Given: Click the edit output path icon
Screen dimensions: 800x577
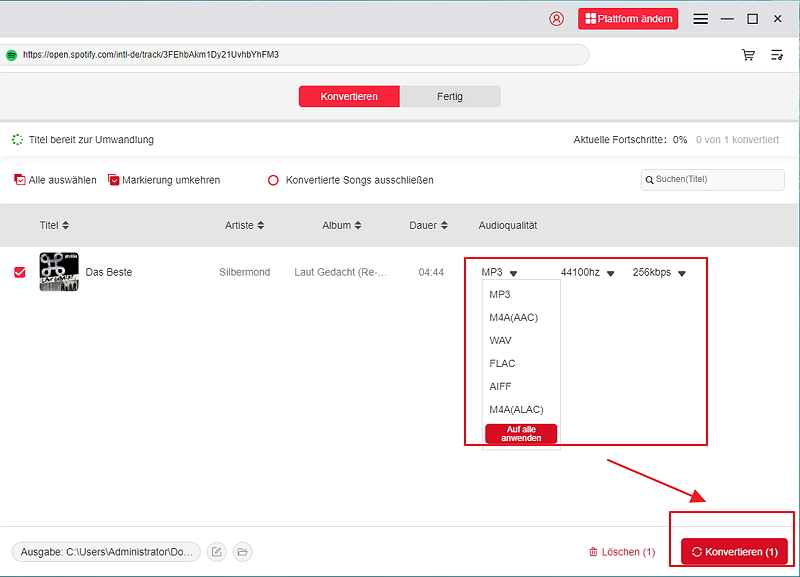Looking at the screenshot, I should coord(217,552).
